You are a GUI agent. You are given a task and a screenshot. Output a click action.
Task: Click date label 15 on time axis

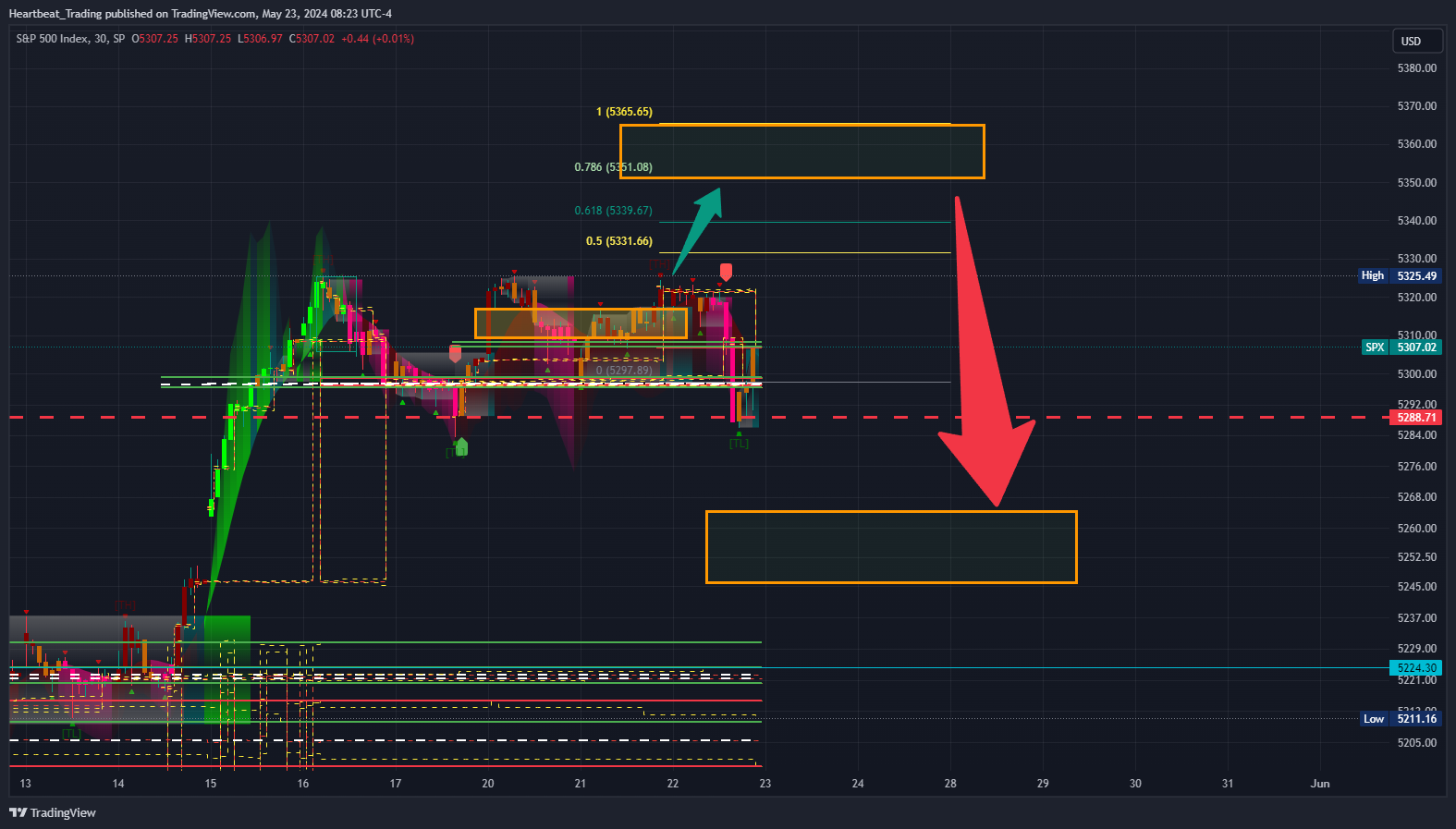(x=211, y=784)
